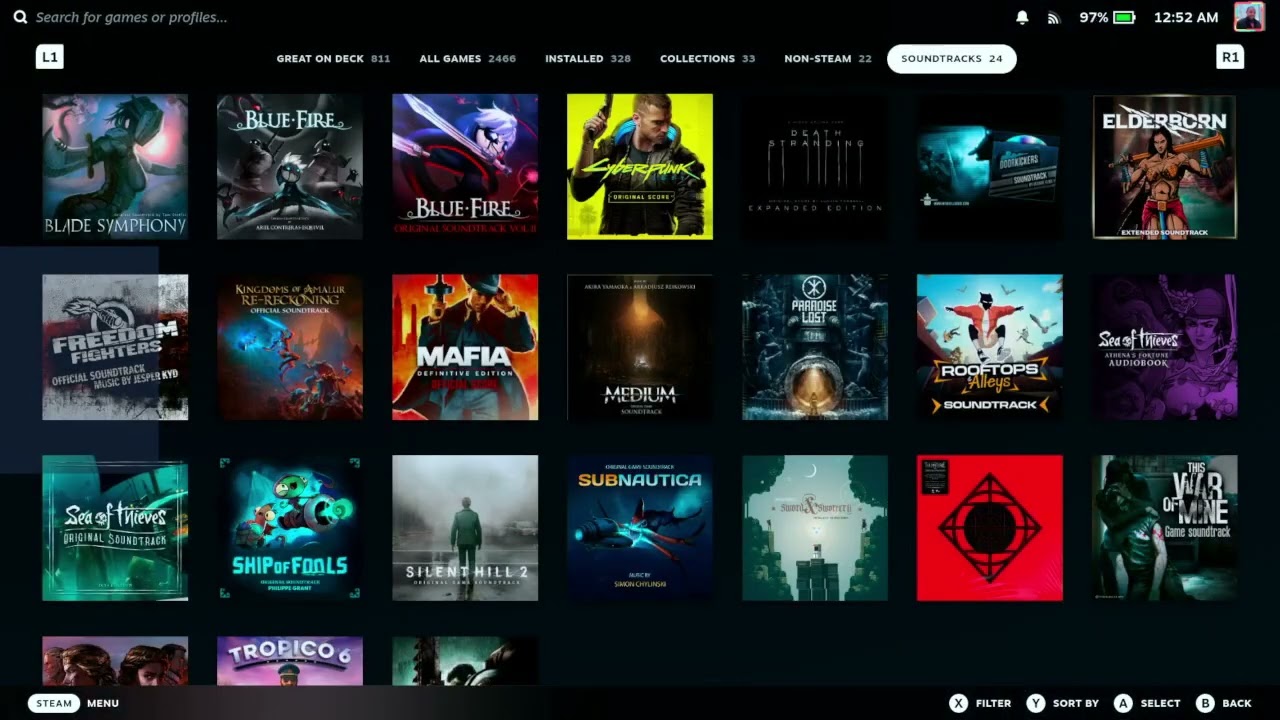Click the Sort By label
The width and height of the screenshot is (1280, 720).
tap(1076, 703)
